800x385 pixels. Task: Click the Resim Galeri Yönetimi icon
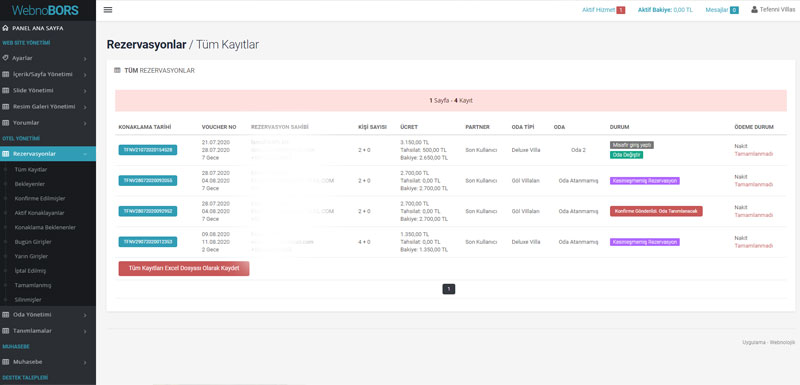click(x=6, y=107)
